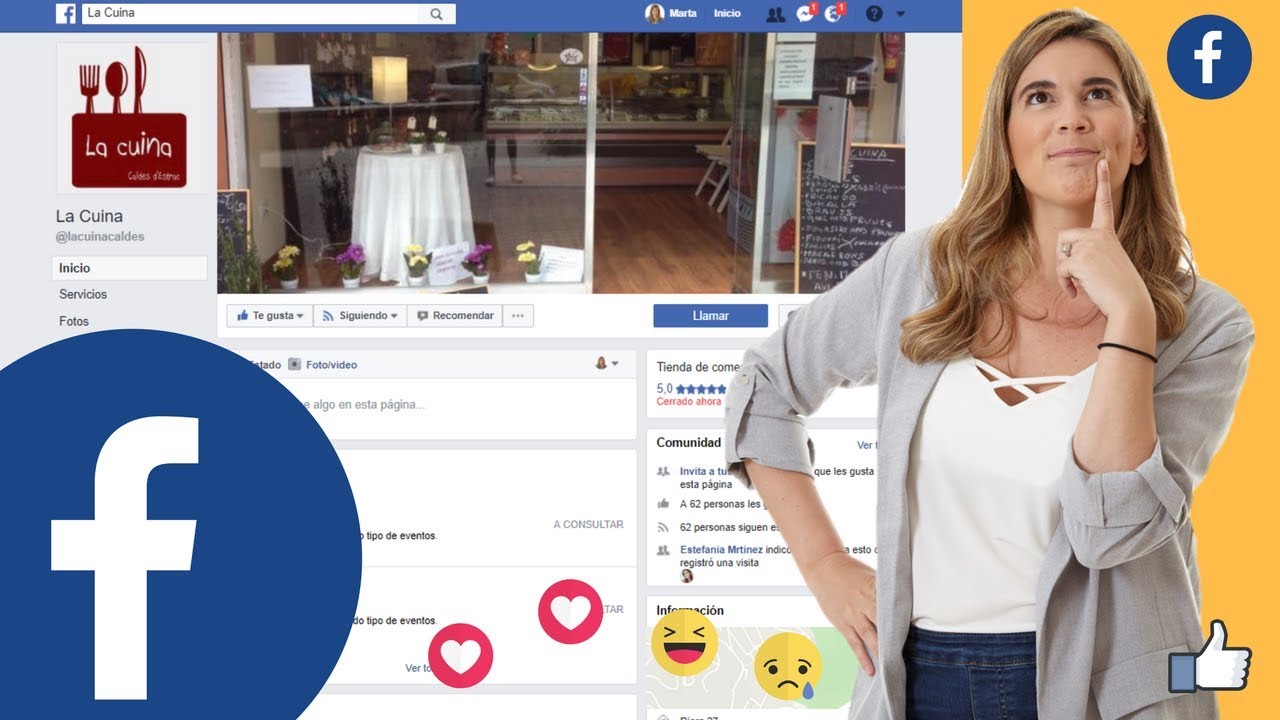Screen dimensions: 1280x720
Task: Click the blue Llamar button
Action: (x=711, y=316)
